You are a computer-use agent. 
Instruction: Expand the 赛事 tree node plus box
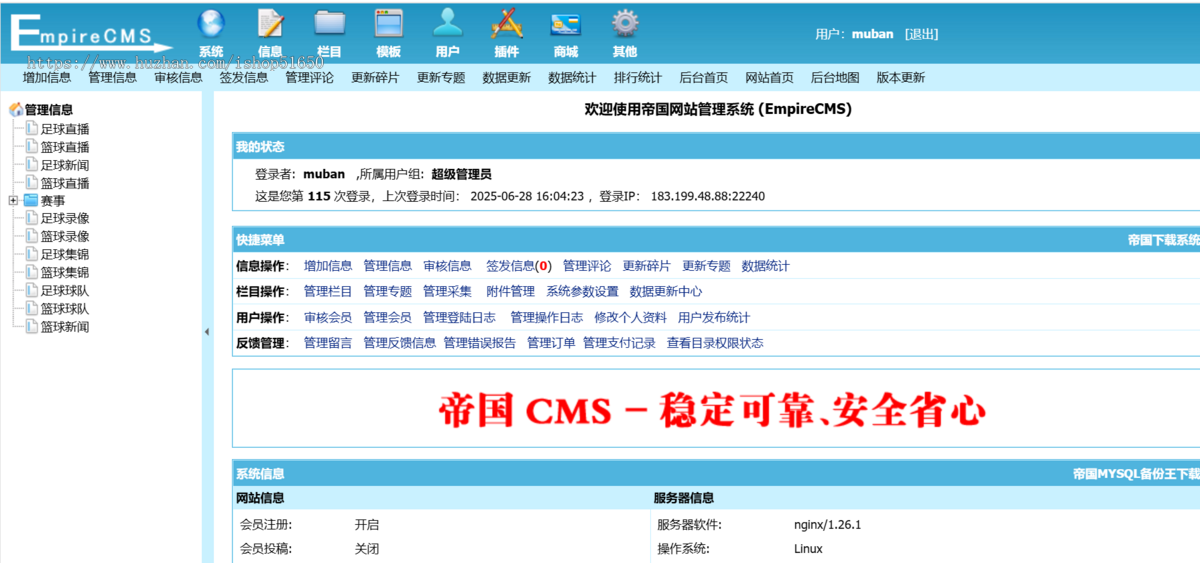coord(13,200)
